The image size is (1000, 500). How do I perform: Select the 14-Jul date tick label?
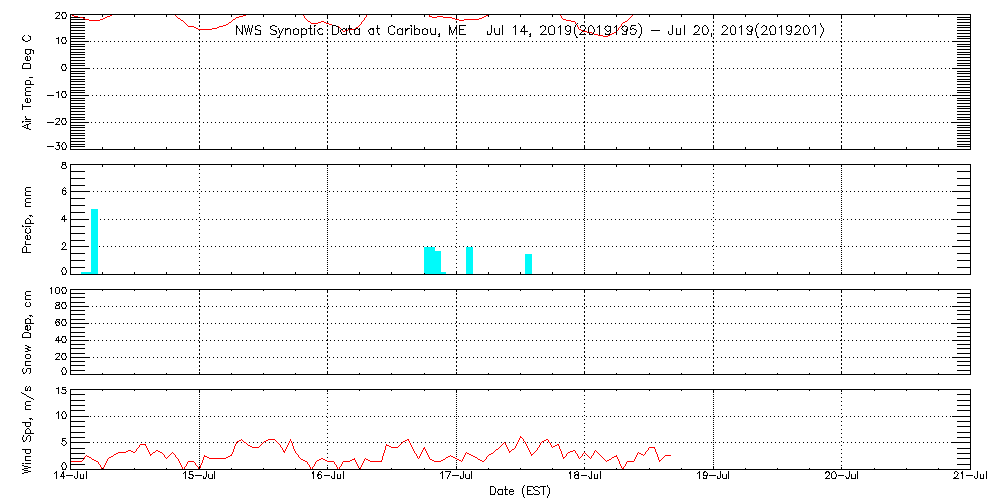[x=72, y=477]
